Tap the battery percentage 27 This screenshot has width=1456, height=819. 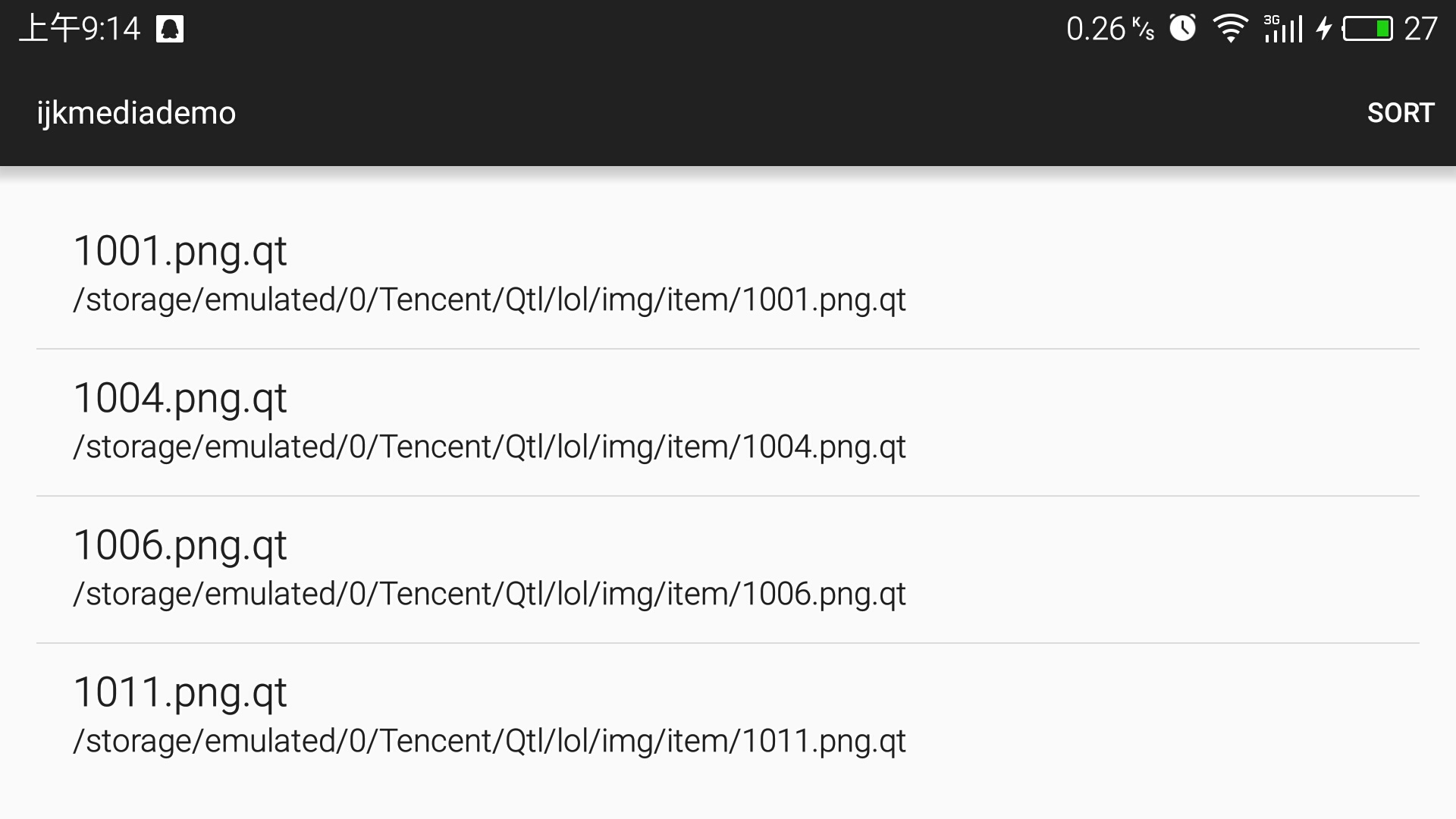(x=1420, y=29)
